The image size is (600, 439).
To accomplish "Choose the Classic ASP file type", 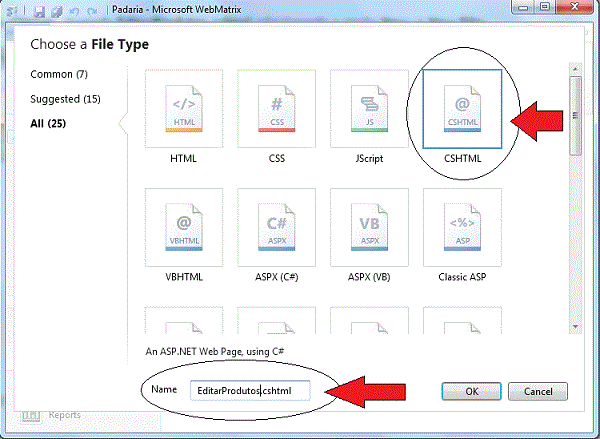I will [x=462, y=227].
